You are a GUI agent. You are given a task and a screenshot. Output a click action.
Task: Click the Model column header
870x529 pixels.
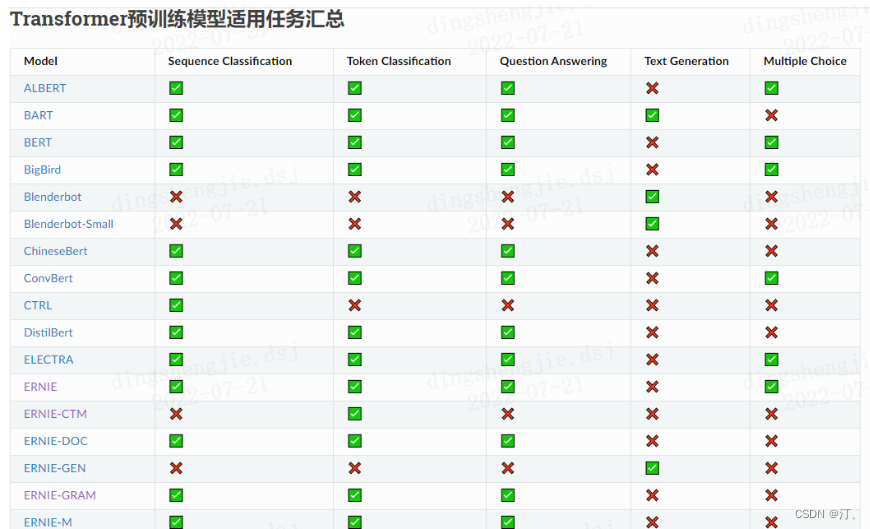41,61
